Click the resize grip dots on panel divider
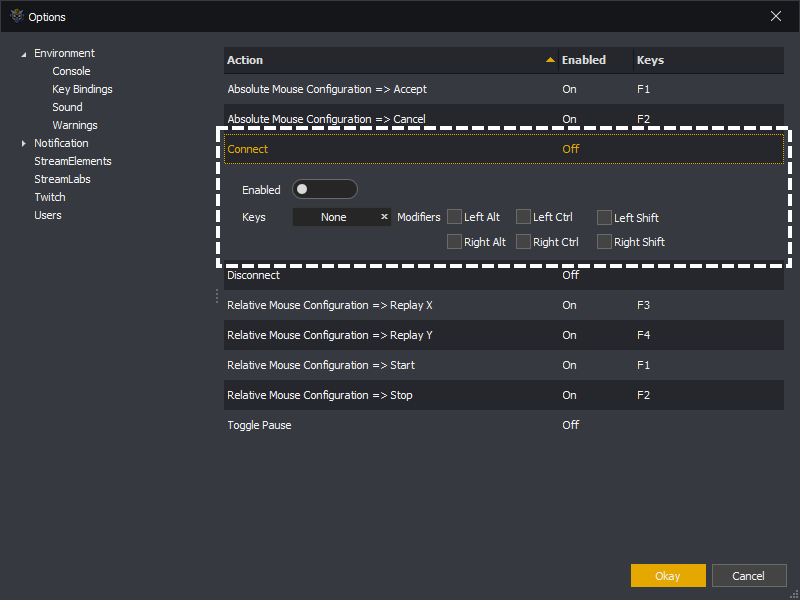Screen dimensions: 800x600 click(217, 296)
